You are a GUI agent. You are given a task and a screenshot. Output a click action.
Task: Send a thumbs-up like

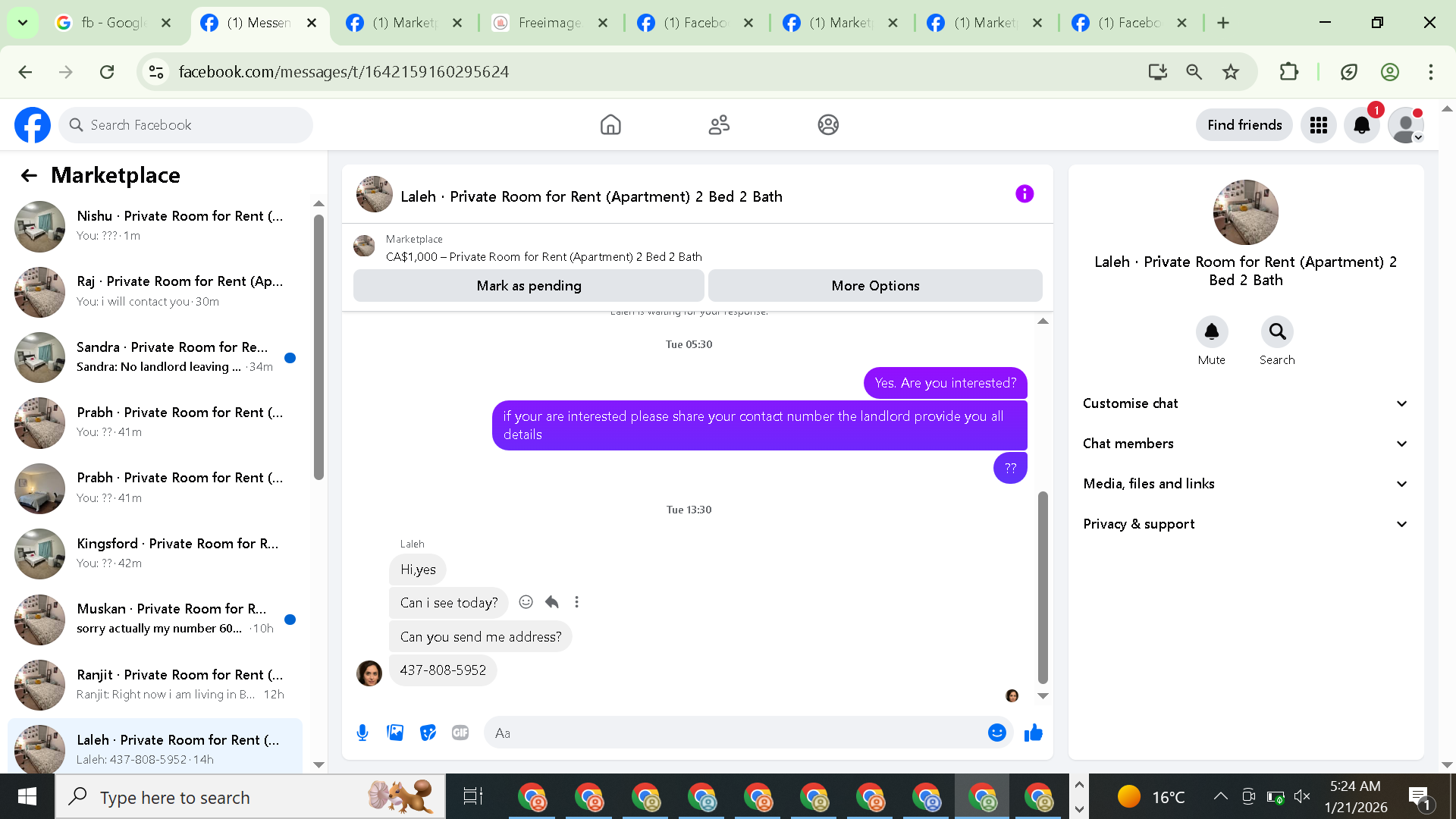click(1033, 733)
